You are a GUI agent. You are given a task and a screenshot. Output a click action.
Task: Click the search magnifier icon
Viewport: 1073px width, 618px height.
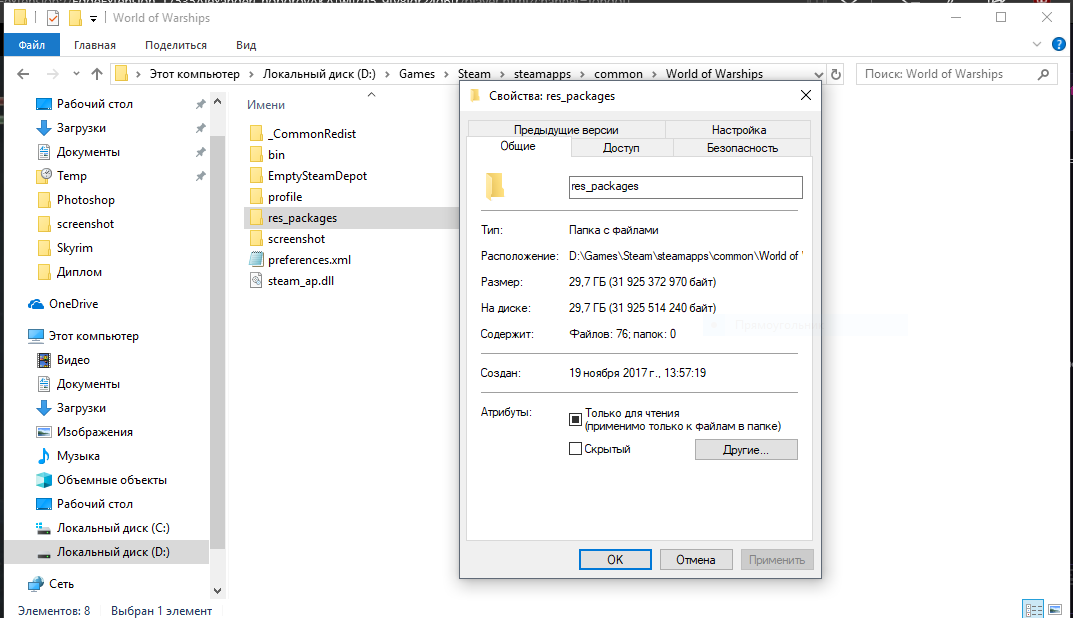pyautogui.click(x=1043, y=74)
